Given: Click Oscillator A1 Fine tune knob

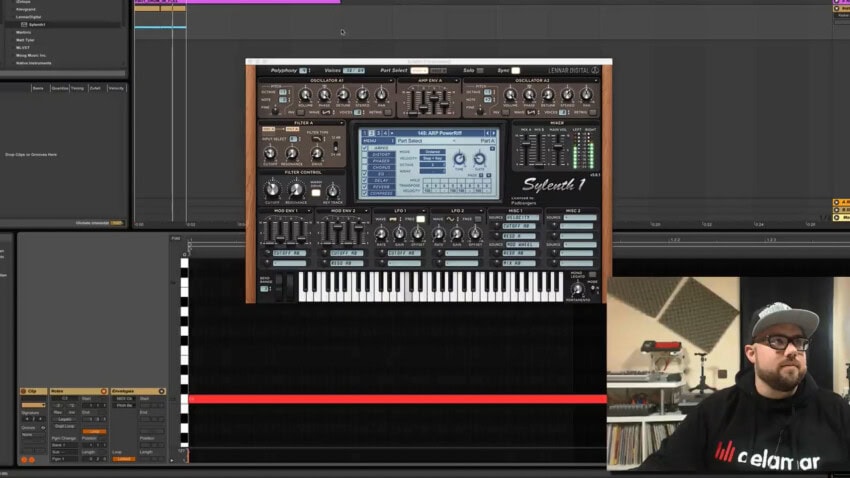Looking at the screenshot, I should tap(276, 111).
